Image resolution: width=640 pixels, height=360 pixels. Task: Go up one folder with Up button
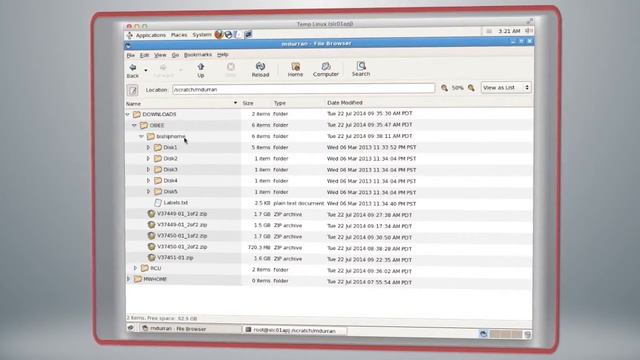(x=200, y=71)
